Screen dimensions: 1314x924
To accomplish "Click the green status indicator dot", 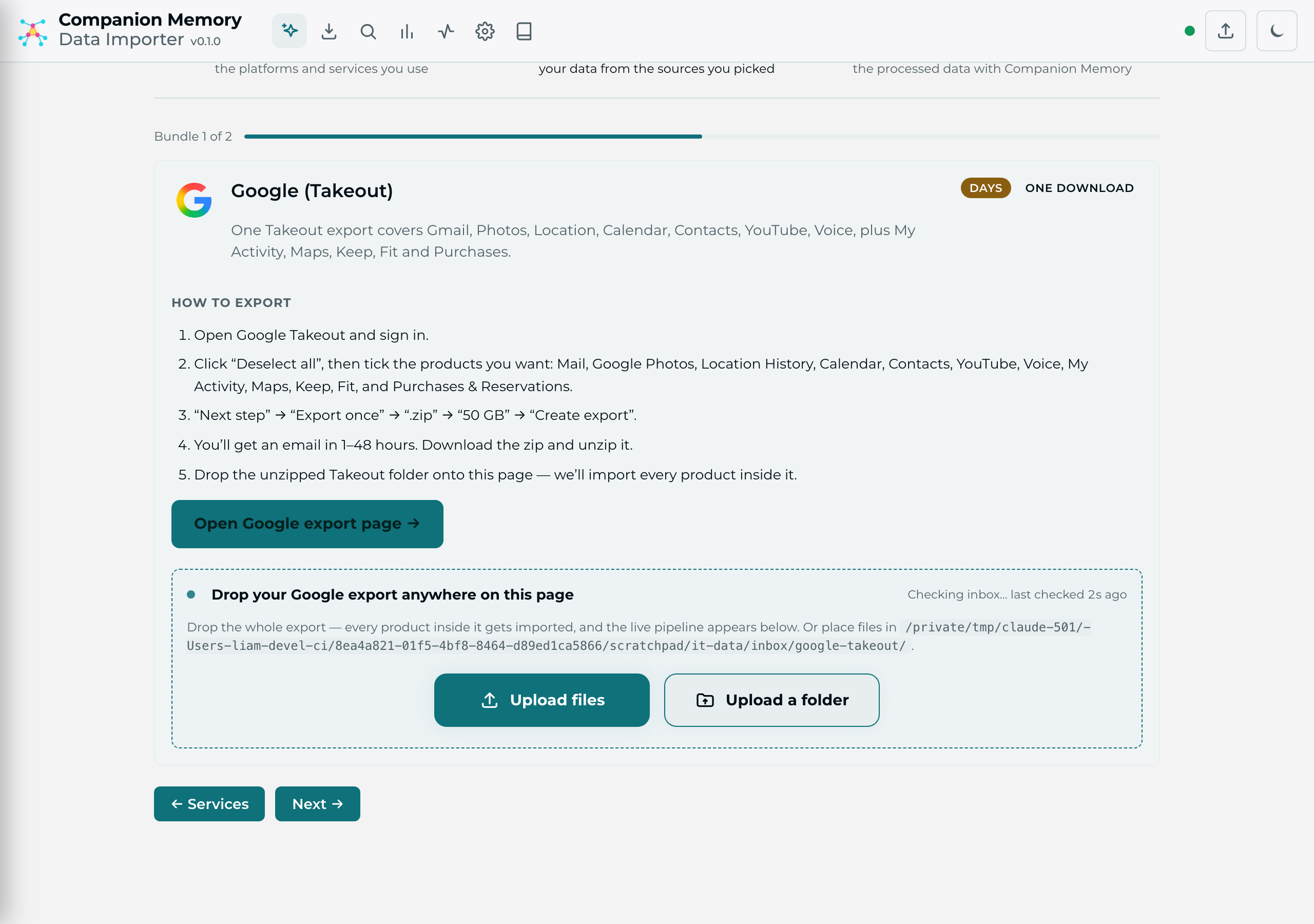I will pos(1190,31).
